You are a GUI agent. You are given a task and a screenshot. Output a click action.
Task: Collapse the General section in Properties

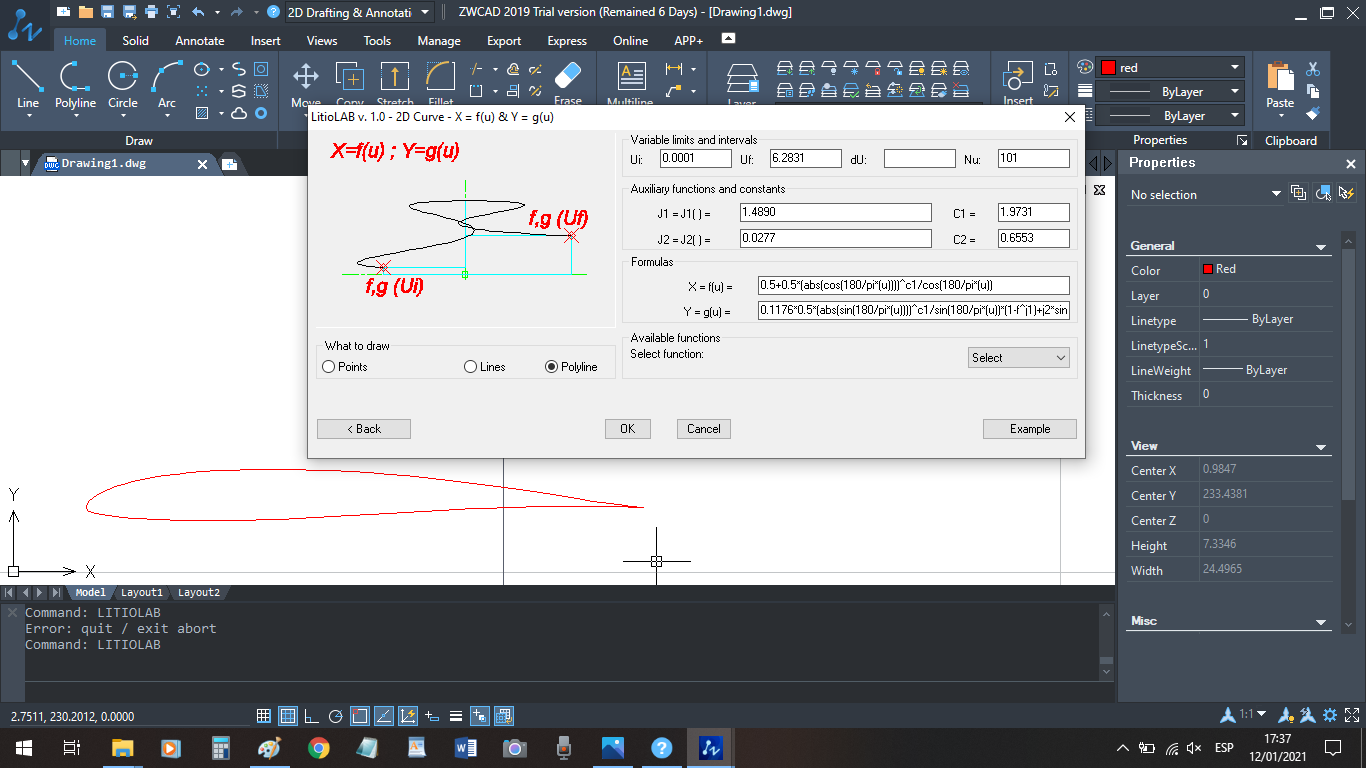pyautogui.click(x=1321, y=246)
